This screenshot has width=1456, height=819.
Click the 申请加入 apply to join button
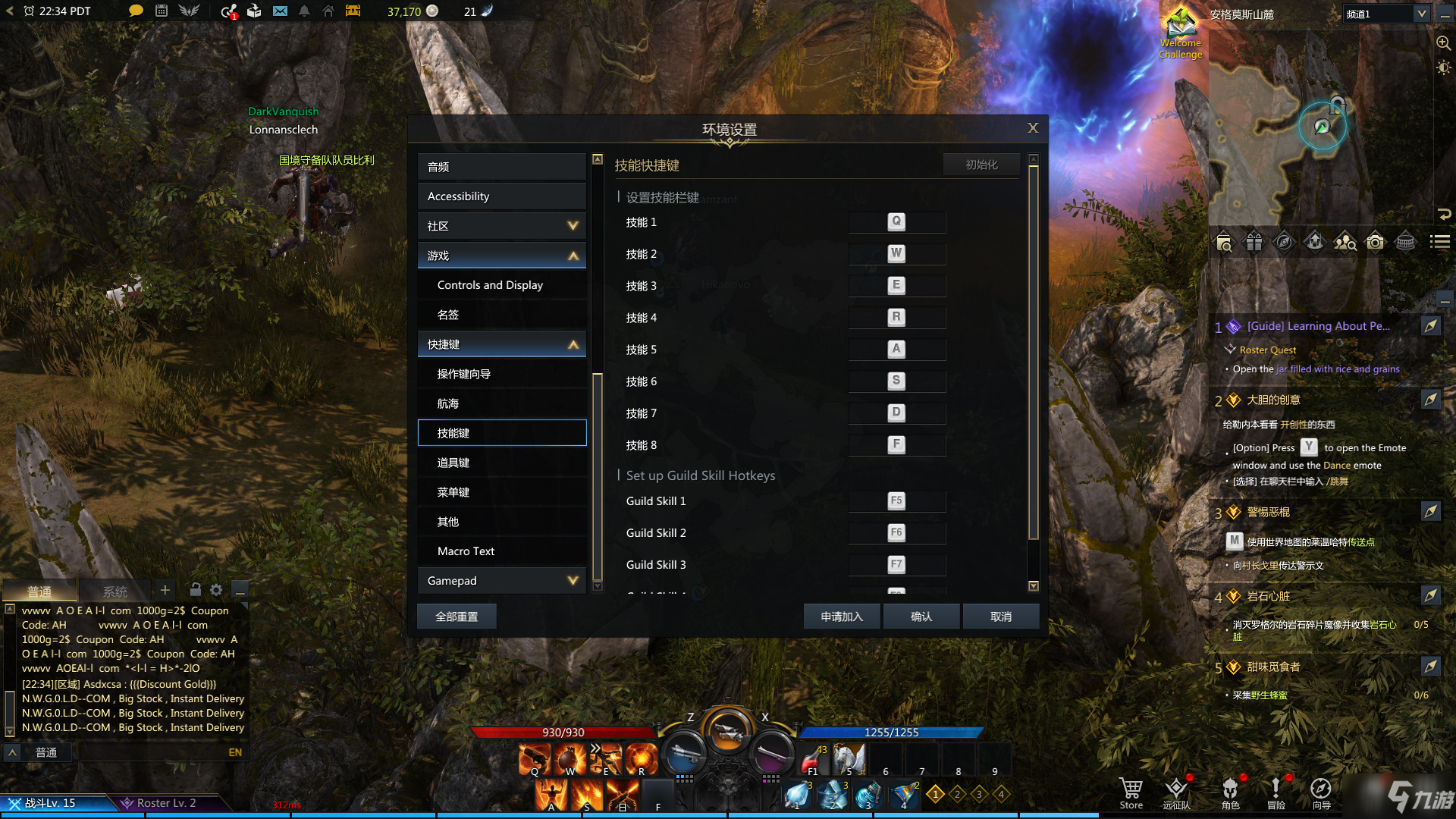[842, 616]
